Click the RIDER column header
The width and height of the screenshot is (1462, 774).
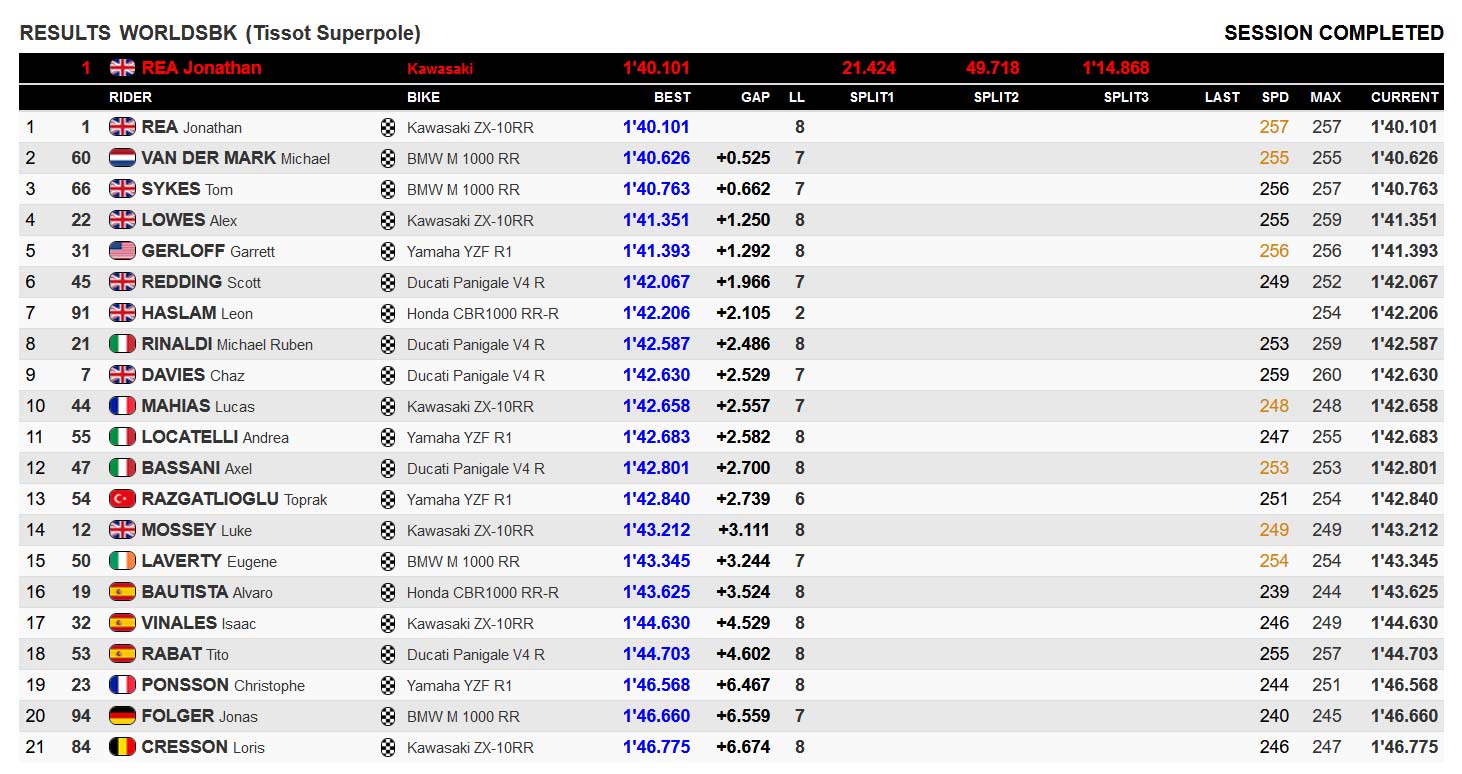tap(130, 97)
